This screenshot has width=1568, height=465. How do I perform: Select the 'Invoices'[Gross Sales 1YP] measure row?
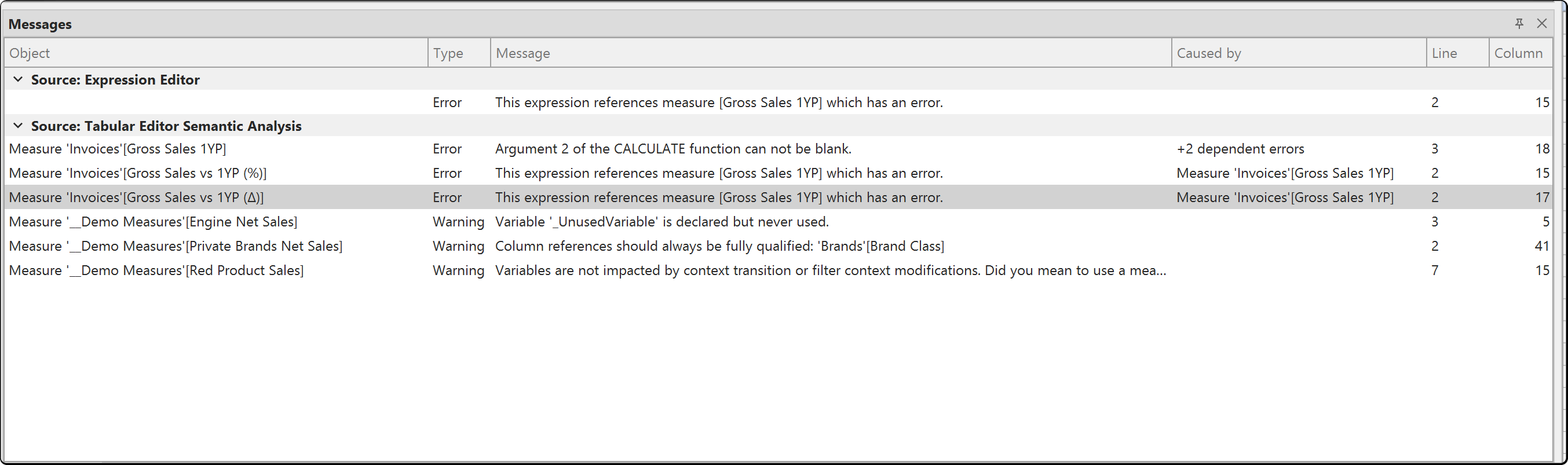(x=778, y=148)
